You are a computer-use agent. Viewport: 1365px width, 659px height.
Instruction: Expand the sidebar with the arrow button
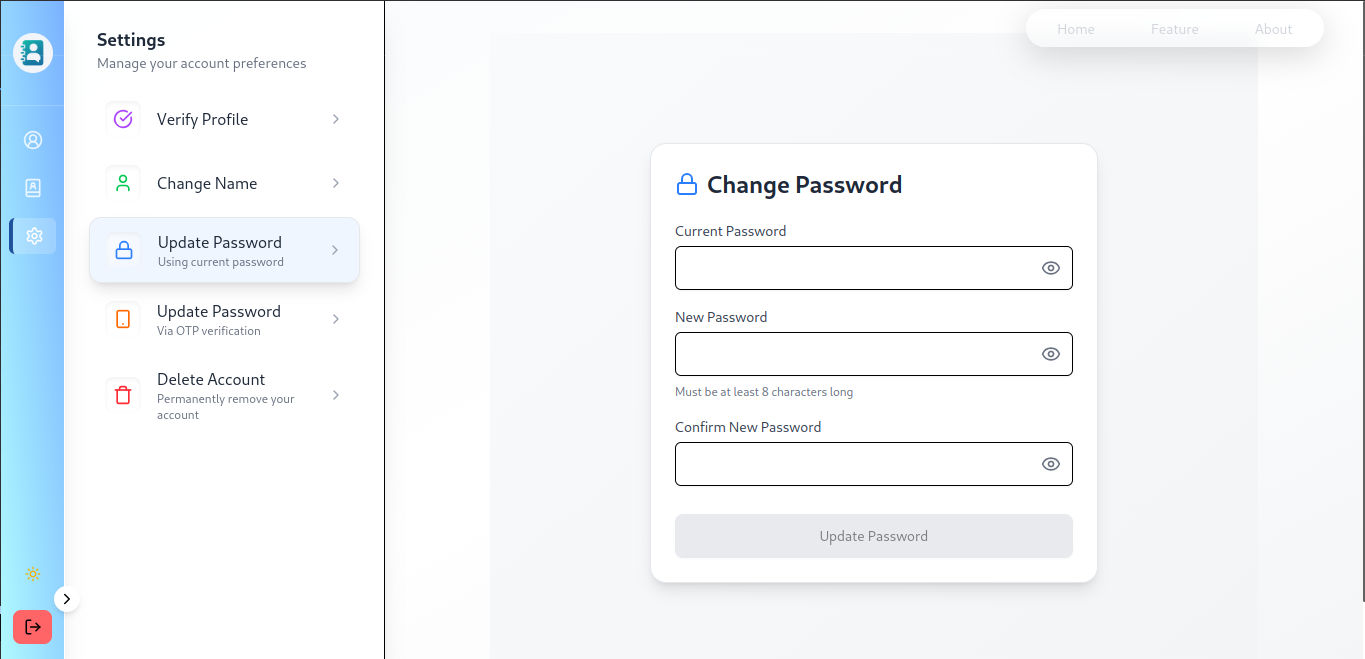(66, 599)
